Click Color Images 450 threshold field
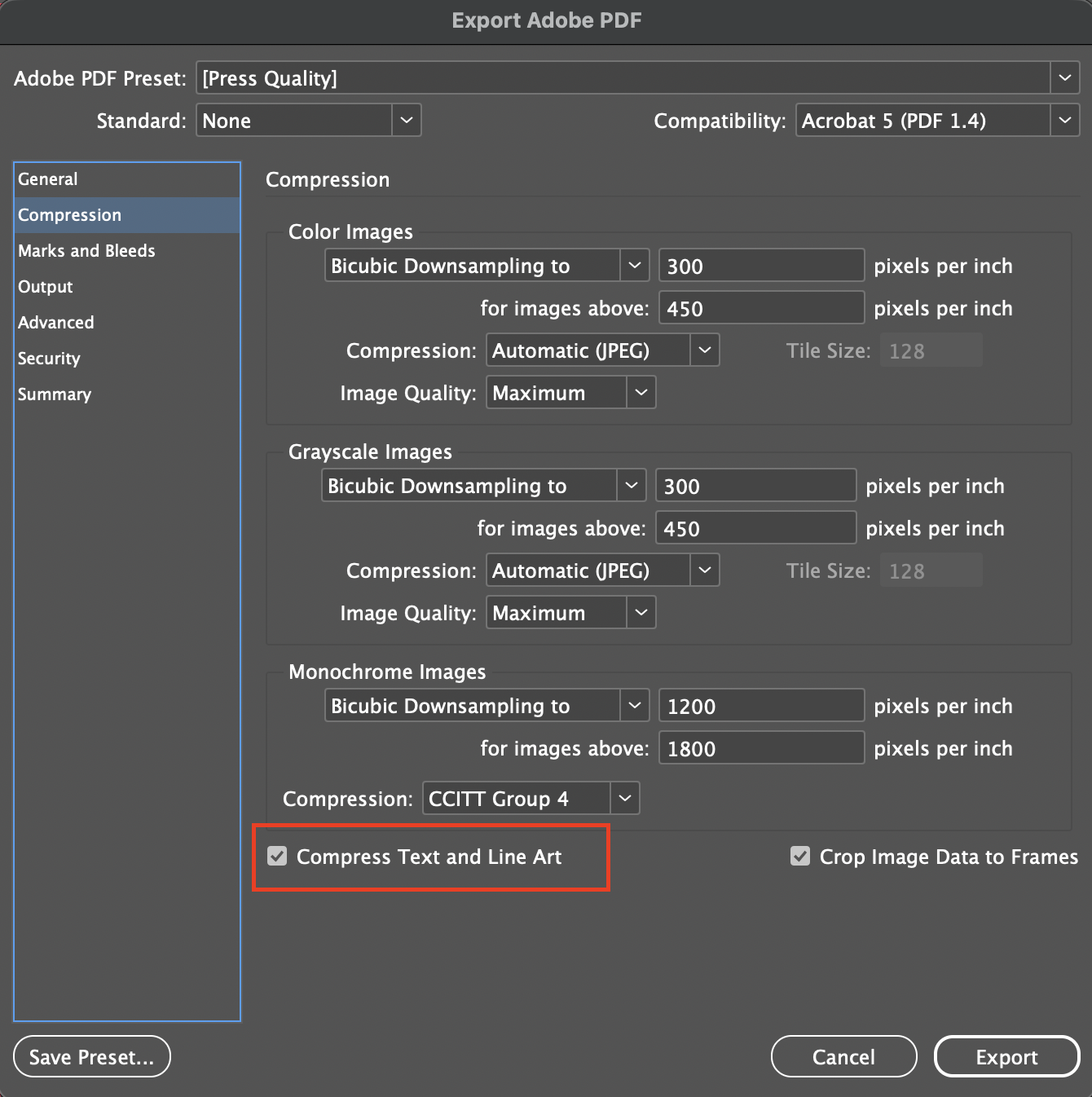Viewport: 1092px width, 1097px height. (x=762, y=308)
